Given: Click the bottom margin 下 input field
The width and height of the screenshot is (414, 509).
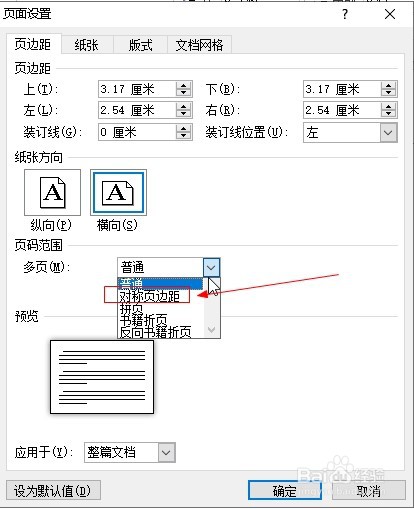Looking at the screenshot, I should point(342,89).
